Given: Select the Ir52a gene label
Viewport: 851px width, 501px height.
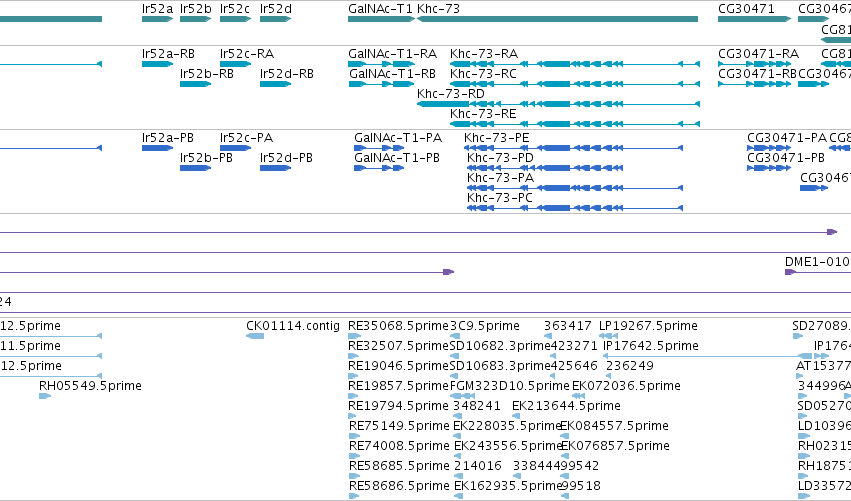Looking at the screenshot, I should click(157, 9).
